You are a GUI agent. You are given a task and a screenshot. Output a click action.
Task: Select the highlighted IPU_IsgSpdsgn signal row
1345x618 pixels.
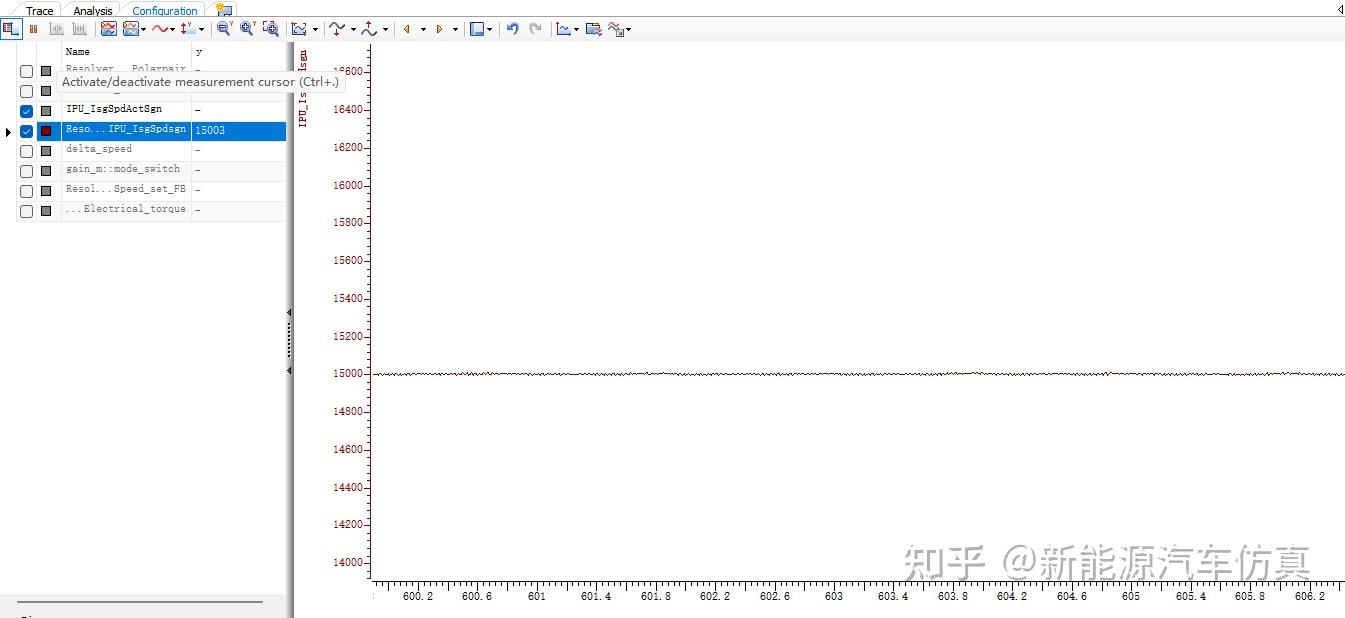click(x=125, y=129)
